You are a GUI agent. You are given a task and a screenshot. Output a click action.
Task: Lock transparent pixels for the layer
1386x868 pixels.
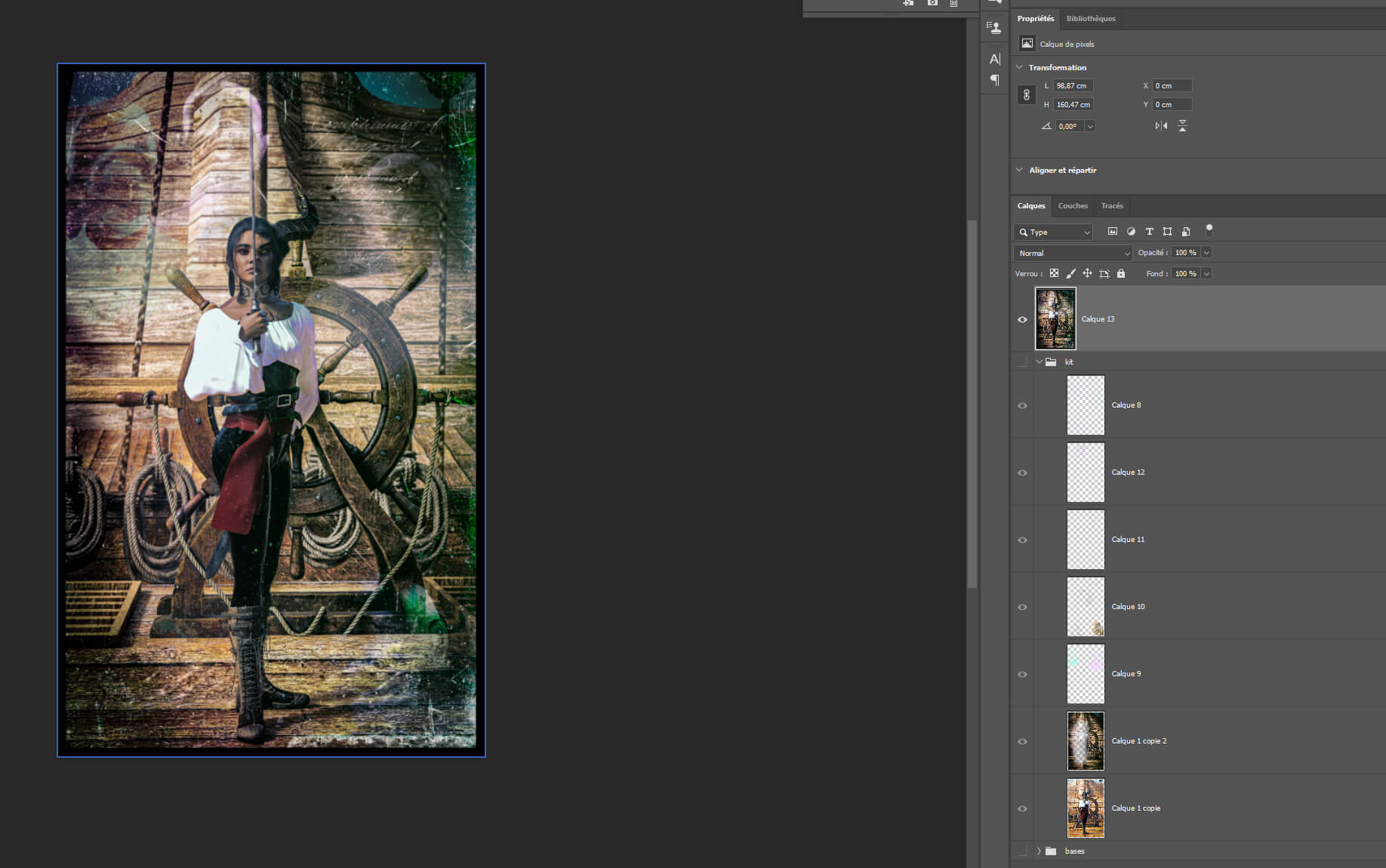pos(1054,273)
